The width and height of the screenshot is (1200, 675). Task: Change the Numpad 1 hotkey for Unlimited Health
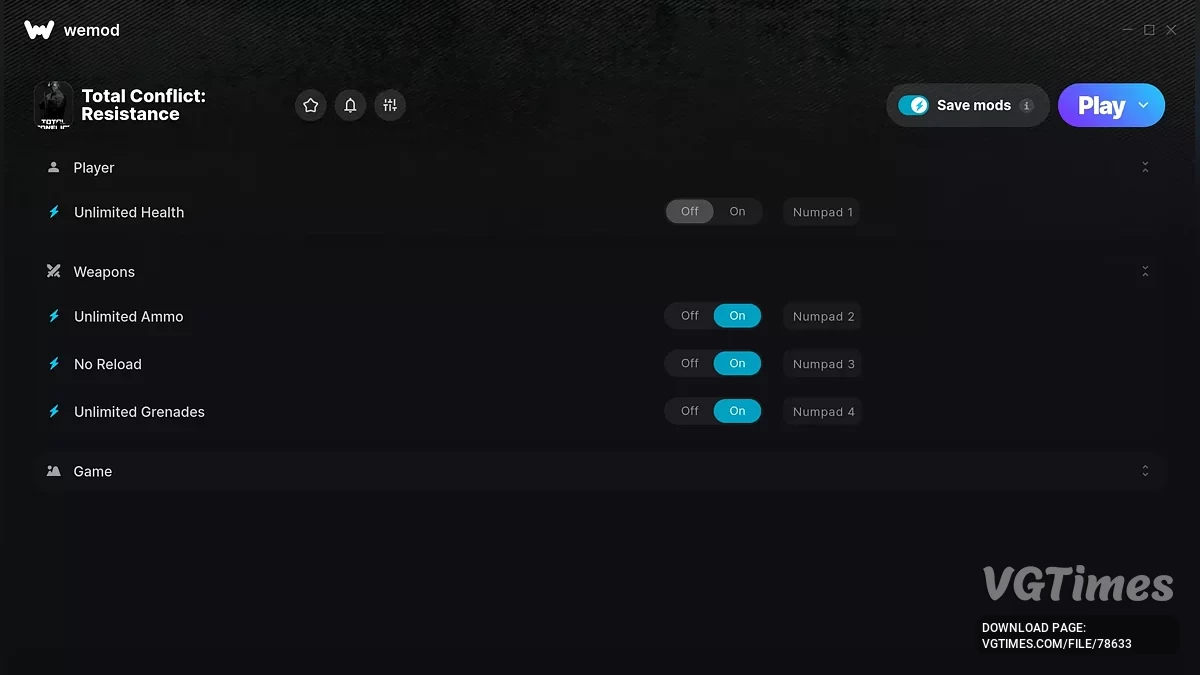pyautogui.click(x=822, y=212)
